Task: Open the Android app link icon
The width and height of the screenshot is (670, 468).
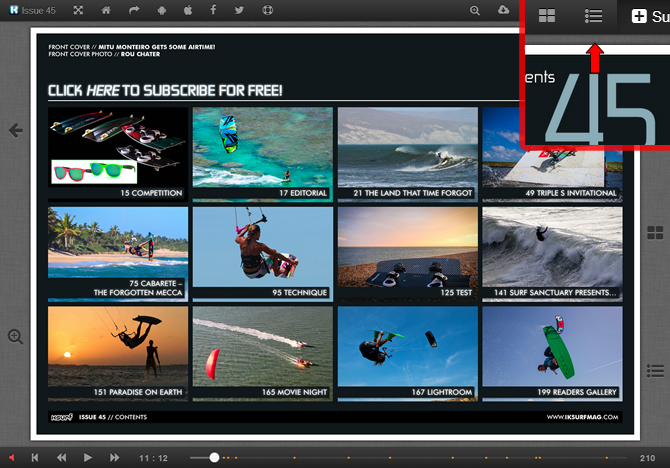Action: [x=162, y=10]
